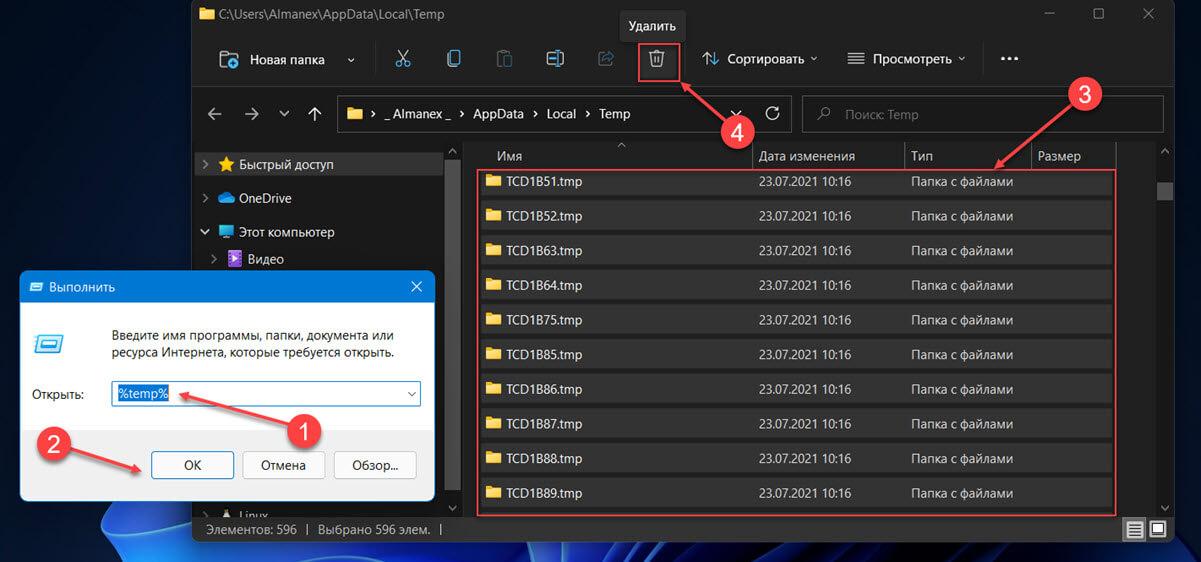This screenshot has height=562, width=1201.
Task: Click the Cut scissors icon
Action: (403, 59)
